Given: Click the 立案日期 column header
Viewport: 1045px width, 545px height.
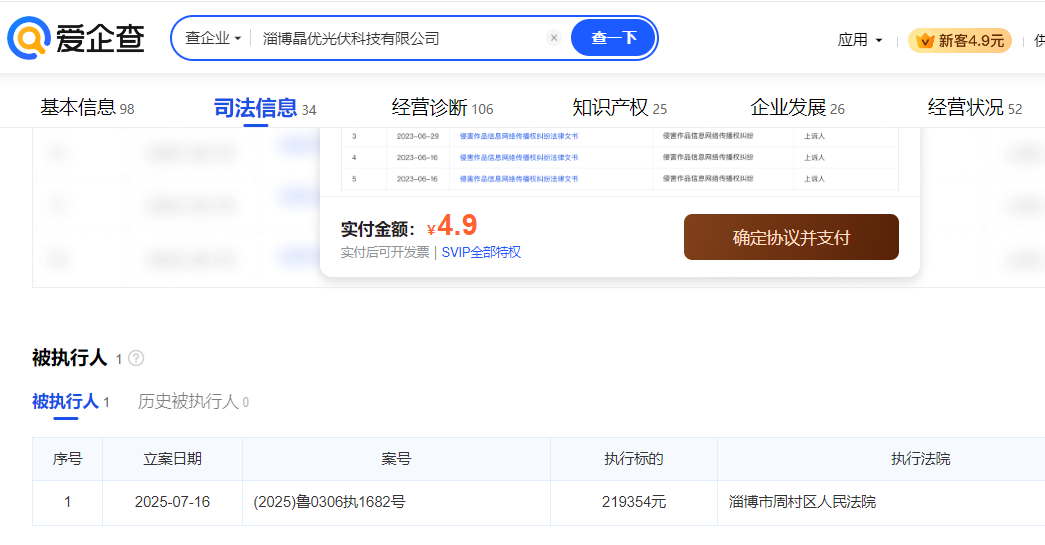Looking at the screenshot, I should click(x=173, y=459).
